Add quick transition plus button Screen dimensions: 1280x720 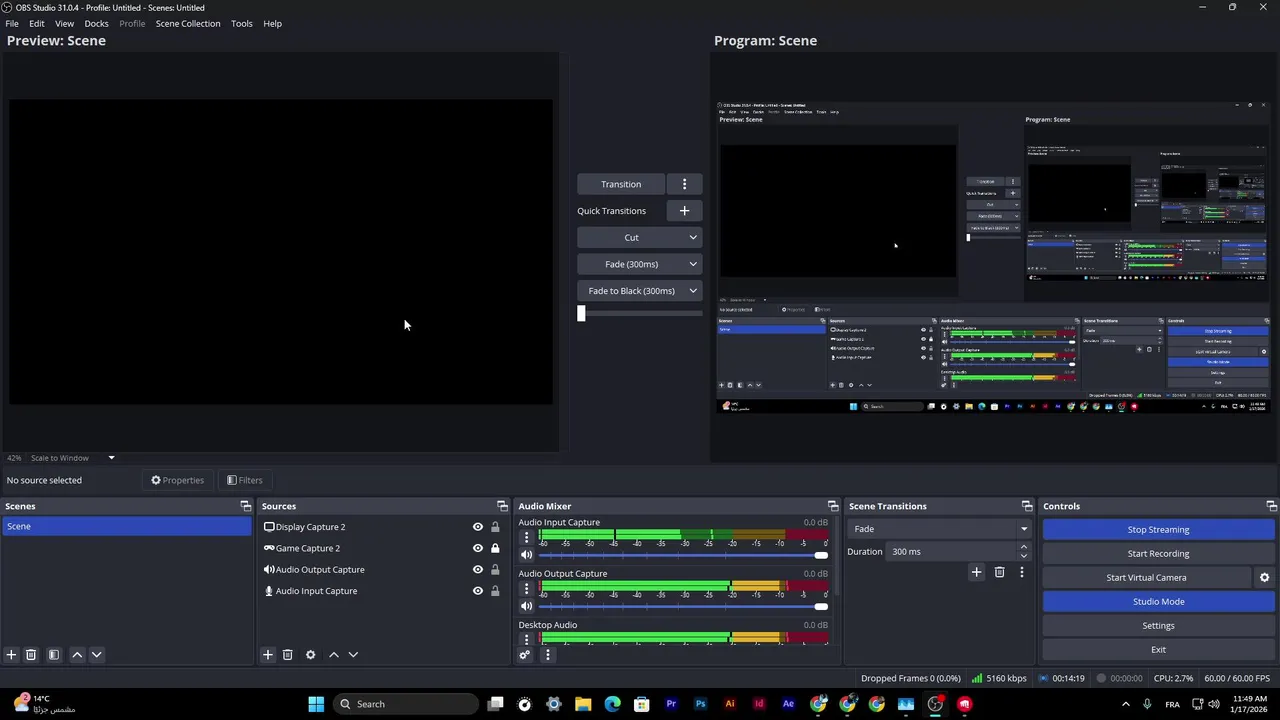tap(684, 211)
